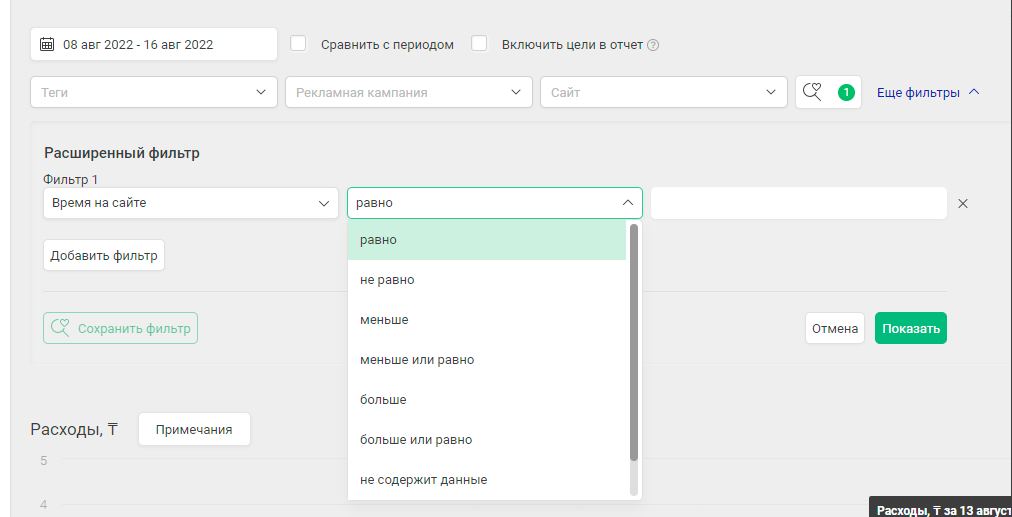This screenshot has height=517, width=1012.
Task: Collapse the Еще фильтры link
Action: point(928,93)
